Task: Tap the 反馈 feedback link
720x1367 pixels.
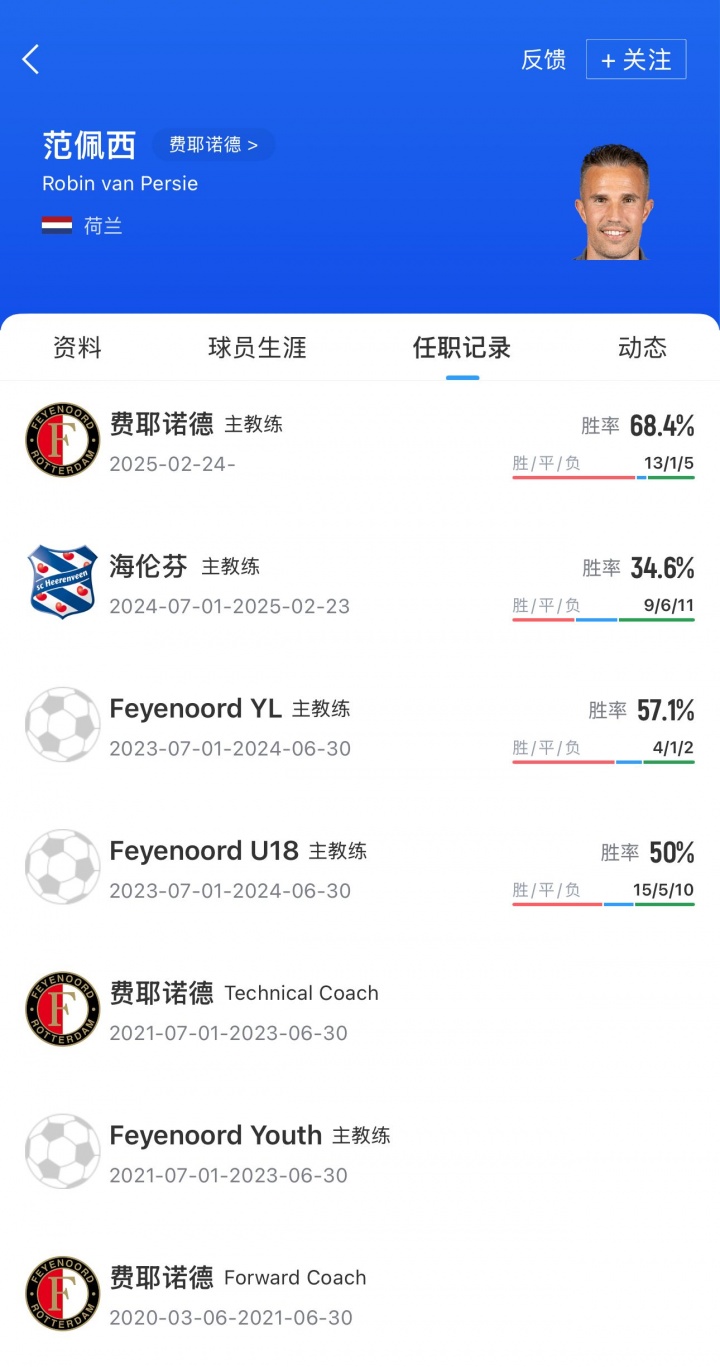Action: pos(543,60)
